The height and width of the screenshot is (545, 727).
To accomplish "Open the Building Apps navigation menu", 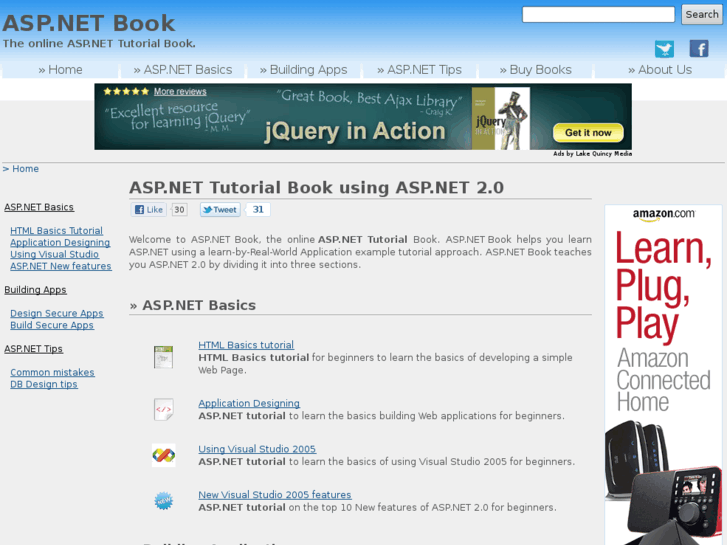I will click(x=303, y=70).
